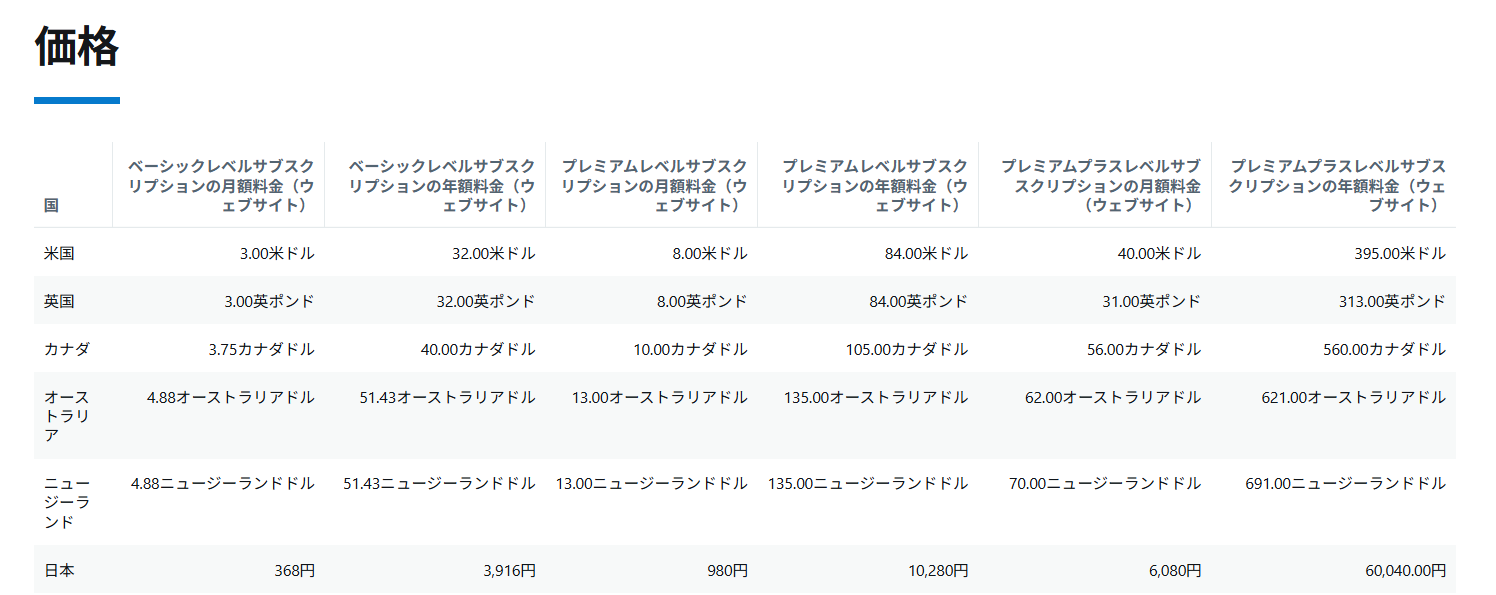Select the 英国 row label
The height and width of the screenshot is (595, 1496).
pyautogui.click(x=59, y=301)
